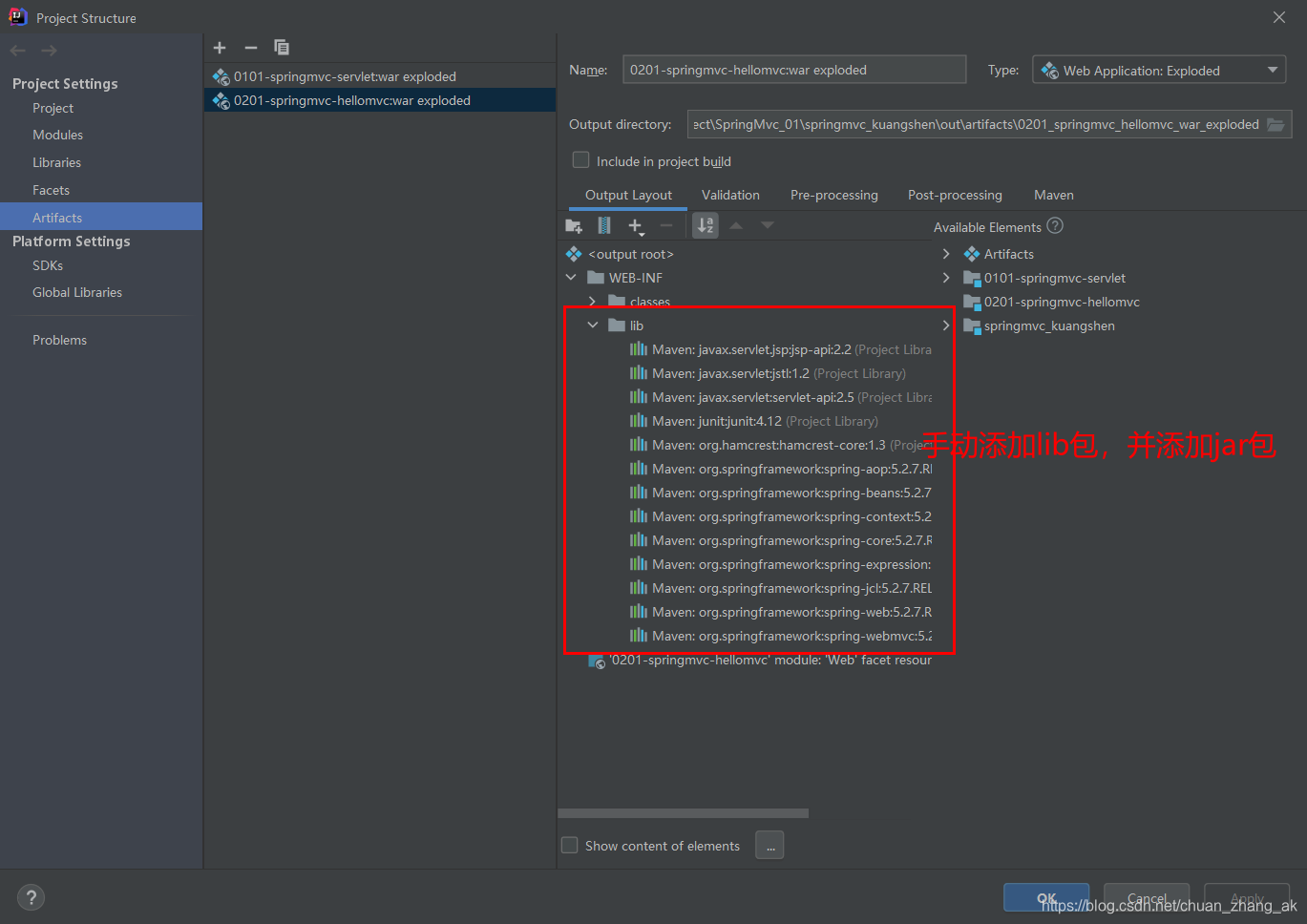
Task: Select the 0101-springmvc-servlet:war exploded artifact
Action: pos(380,76)
